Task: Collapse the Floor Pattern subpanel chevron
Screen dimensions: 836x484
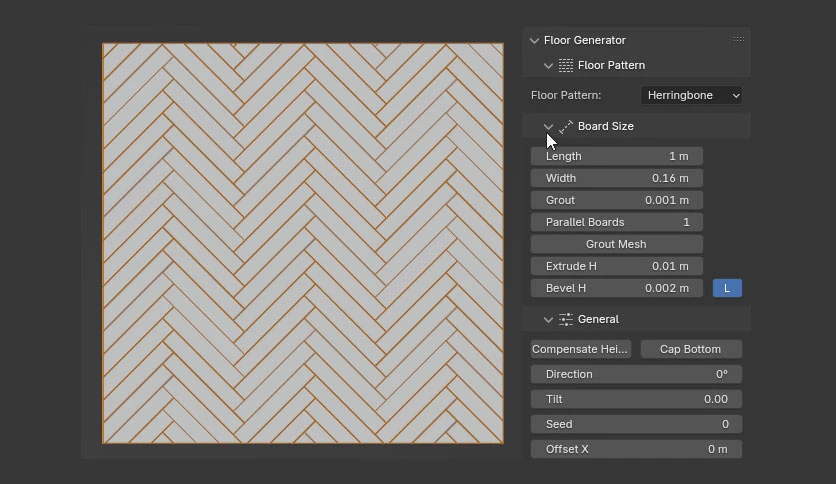Action: coord(548,66)
